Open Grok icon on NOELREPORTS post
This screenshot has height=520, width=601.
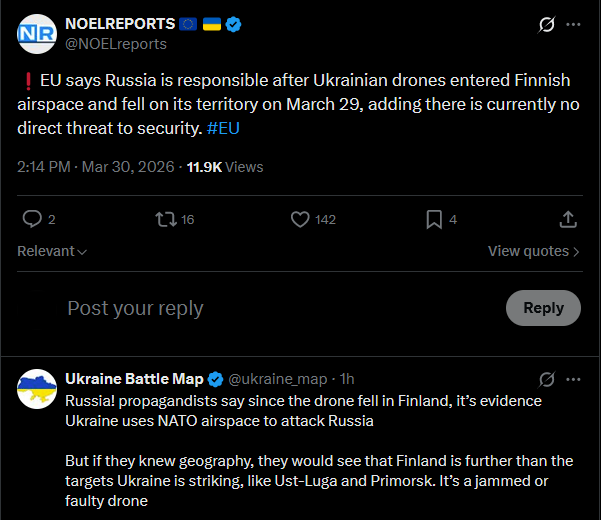[x=547, y=25]
